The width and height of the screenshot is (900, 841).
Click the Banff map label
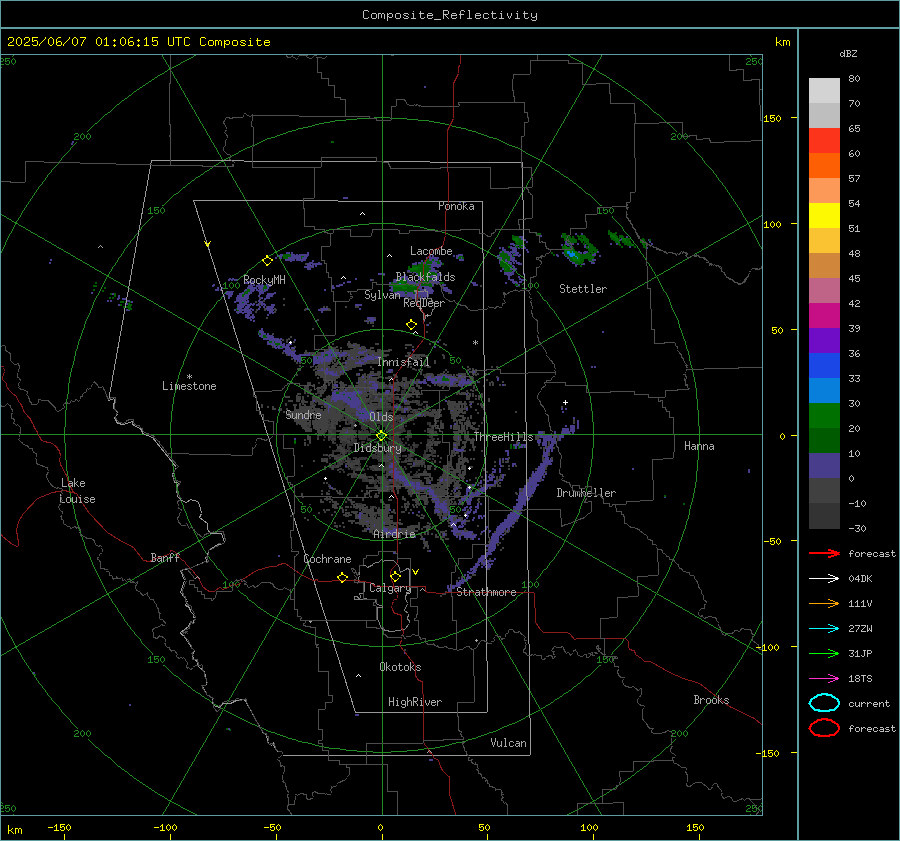pyautogui.click(x=165, y=558)
